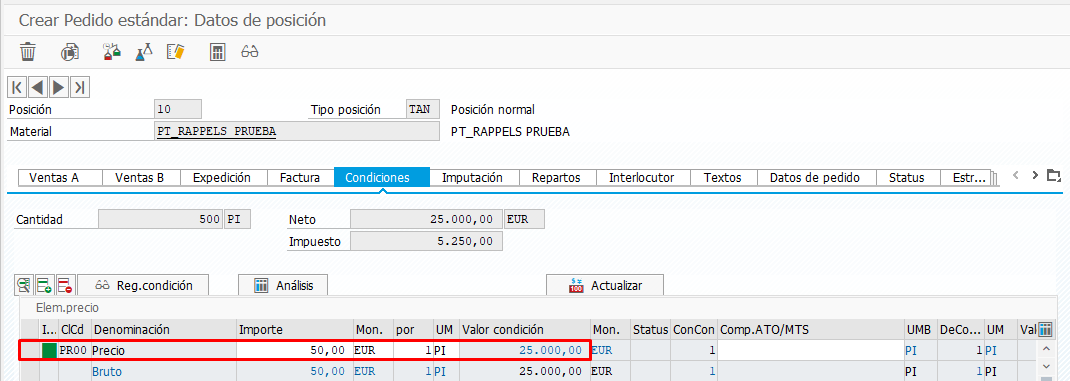This screenshot has width=1070, height=381.
Task: Click the green status indicator of PR00
Action: (49, 350)
